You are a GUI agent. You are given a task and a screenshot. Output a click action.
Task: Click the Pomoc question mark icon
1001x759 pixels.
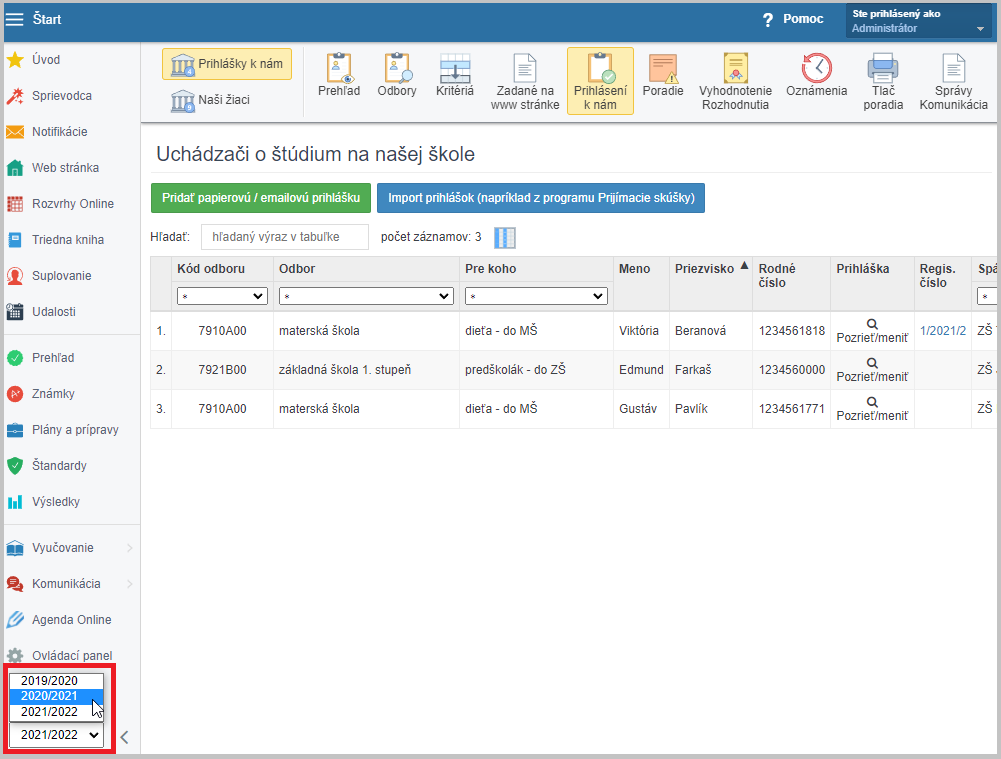click(768, 20)
